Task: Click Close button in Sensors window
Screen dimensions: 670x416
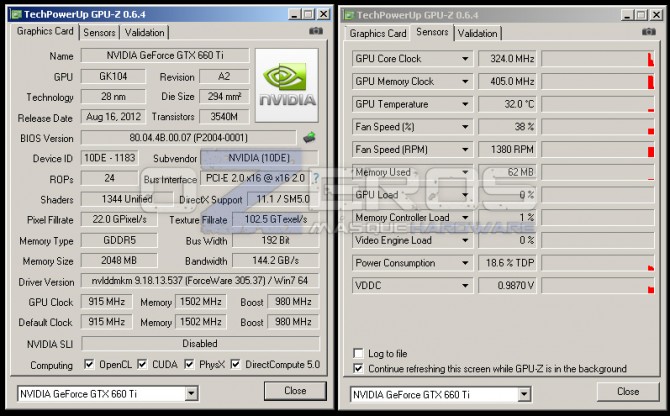Action: tap(628, 391)
